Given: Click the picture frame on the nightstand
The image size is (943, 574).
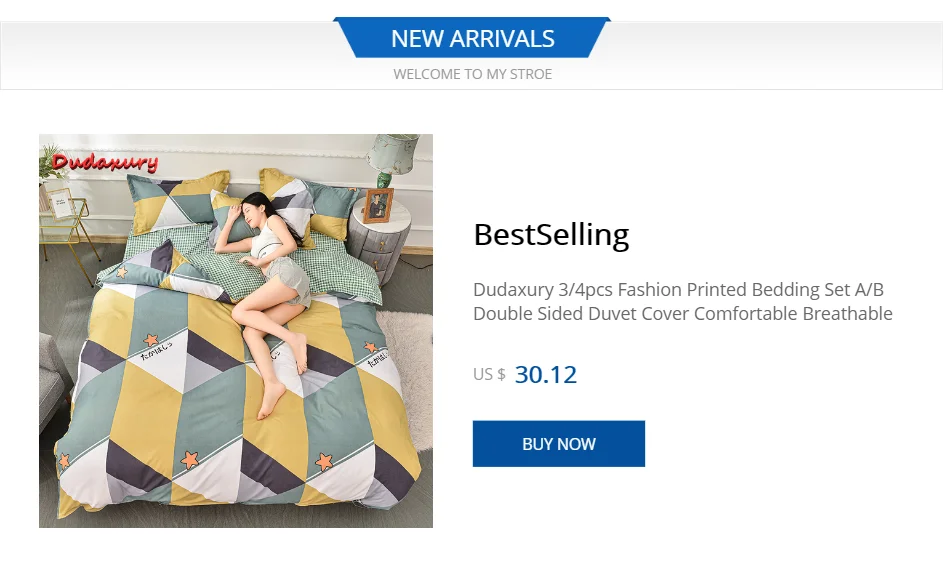Looking at the screenshot, I should click(x=378, y=203).
